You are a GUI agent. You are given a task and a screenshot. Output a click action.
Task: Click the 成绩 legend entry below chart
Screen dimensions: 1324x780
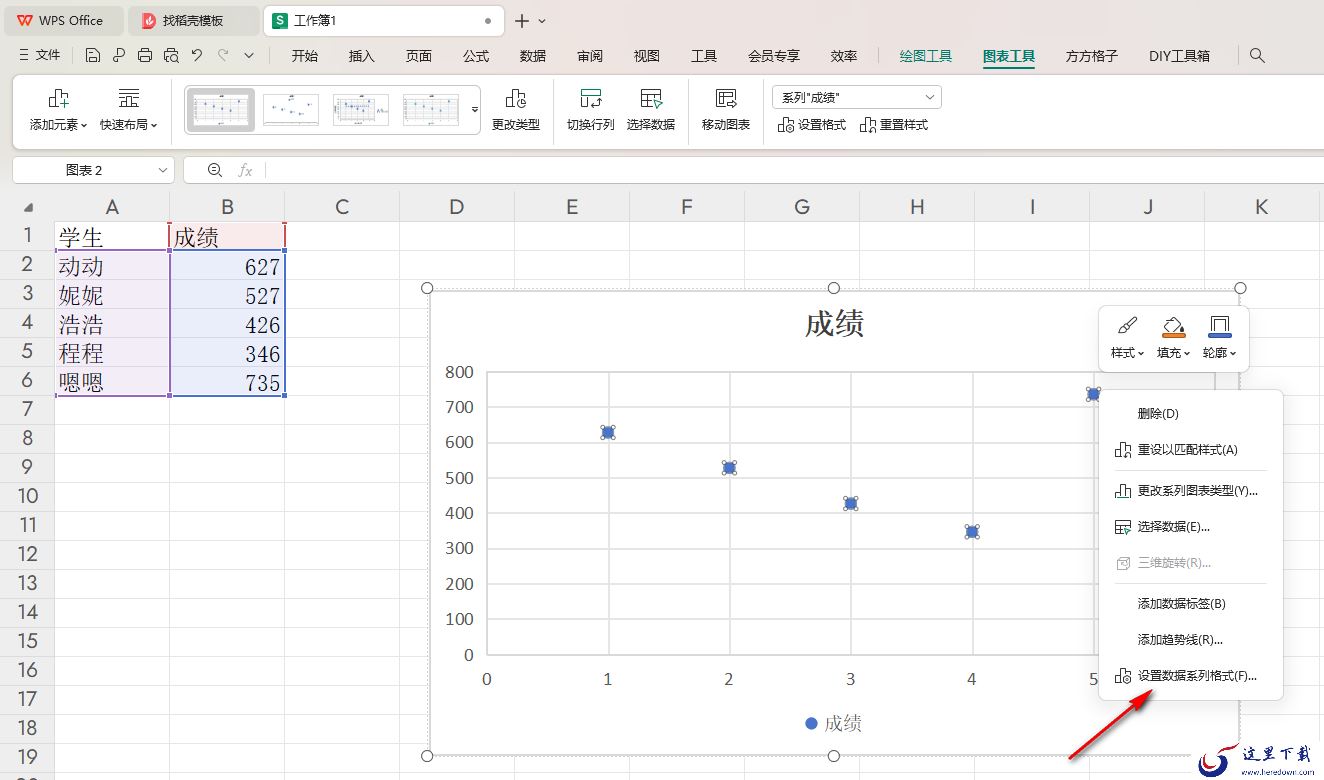click(x=833, y=724)
